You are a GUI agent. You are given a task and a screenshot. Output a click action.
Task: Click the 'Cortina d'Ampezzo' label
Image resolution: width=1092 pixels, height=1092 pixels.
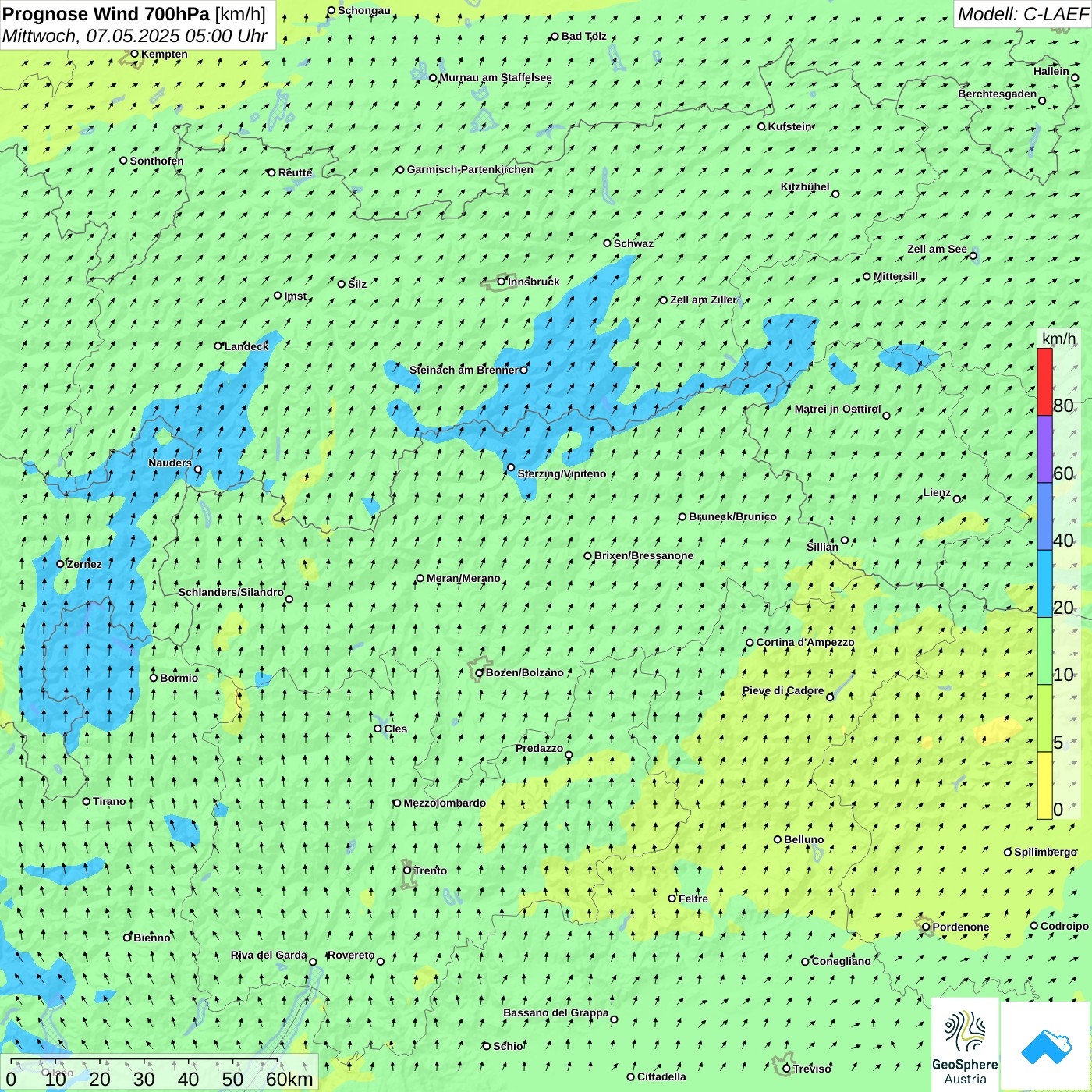[805, 643]
